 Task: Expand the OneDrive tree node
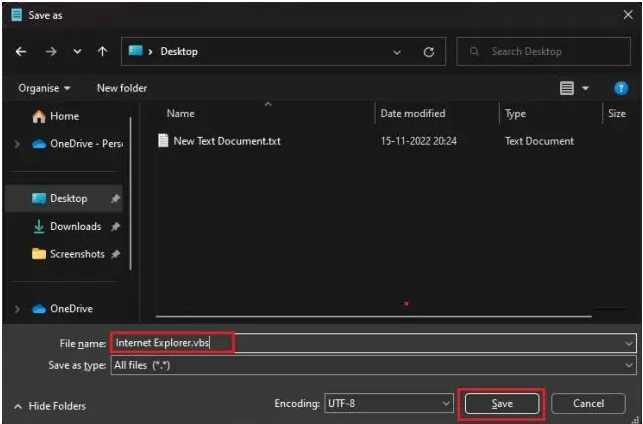pos(16,309)
